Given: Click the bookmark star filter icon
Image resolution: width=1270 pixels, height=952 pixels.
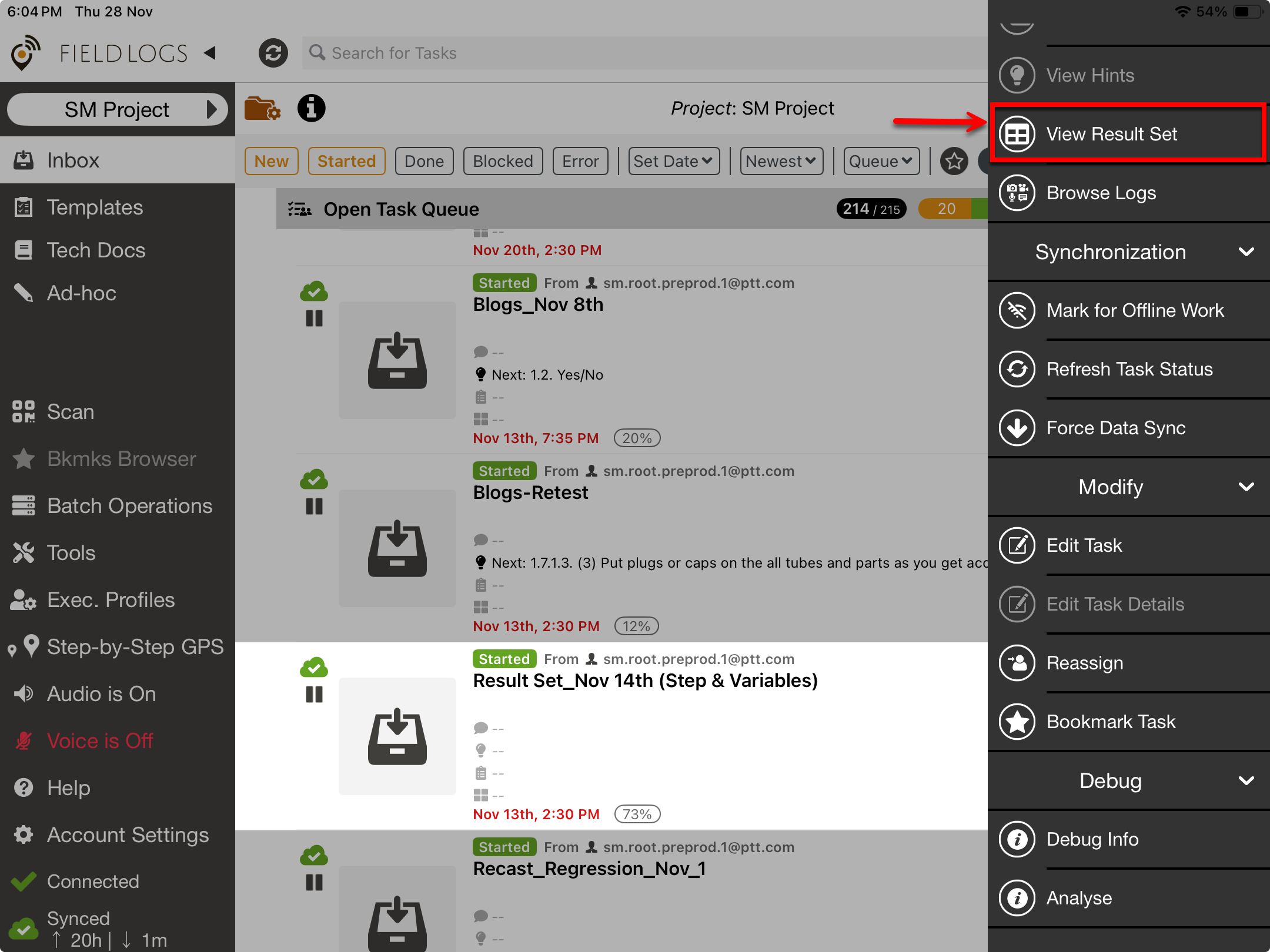Looking at the screenshot, I should tap(953, 161).
